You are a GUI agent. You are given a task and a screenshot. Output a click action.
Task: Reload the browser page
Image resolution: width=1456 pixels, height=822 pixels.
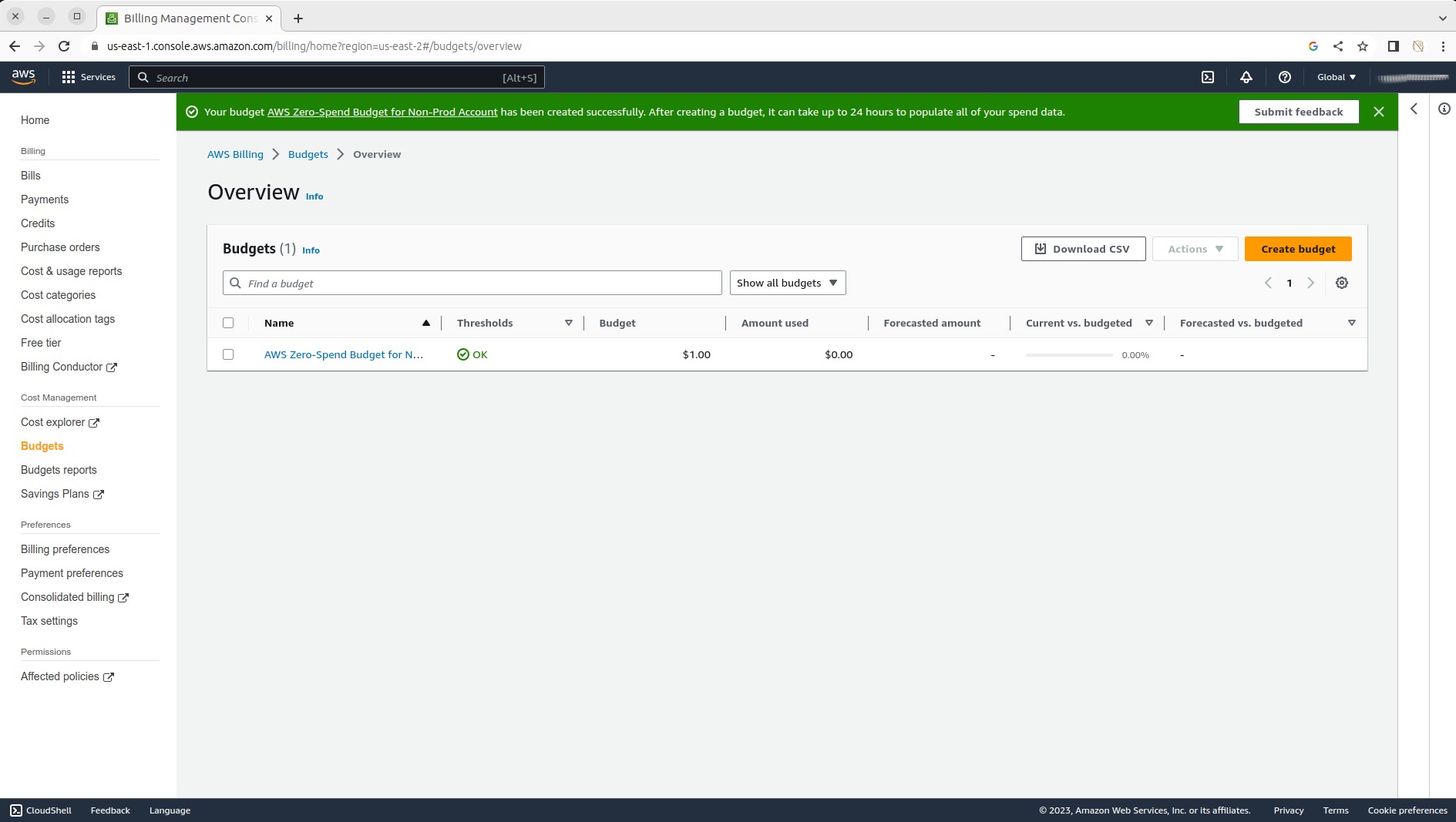point(64,46)
